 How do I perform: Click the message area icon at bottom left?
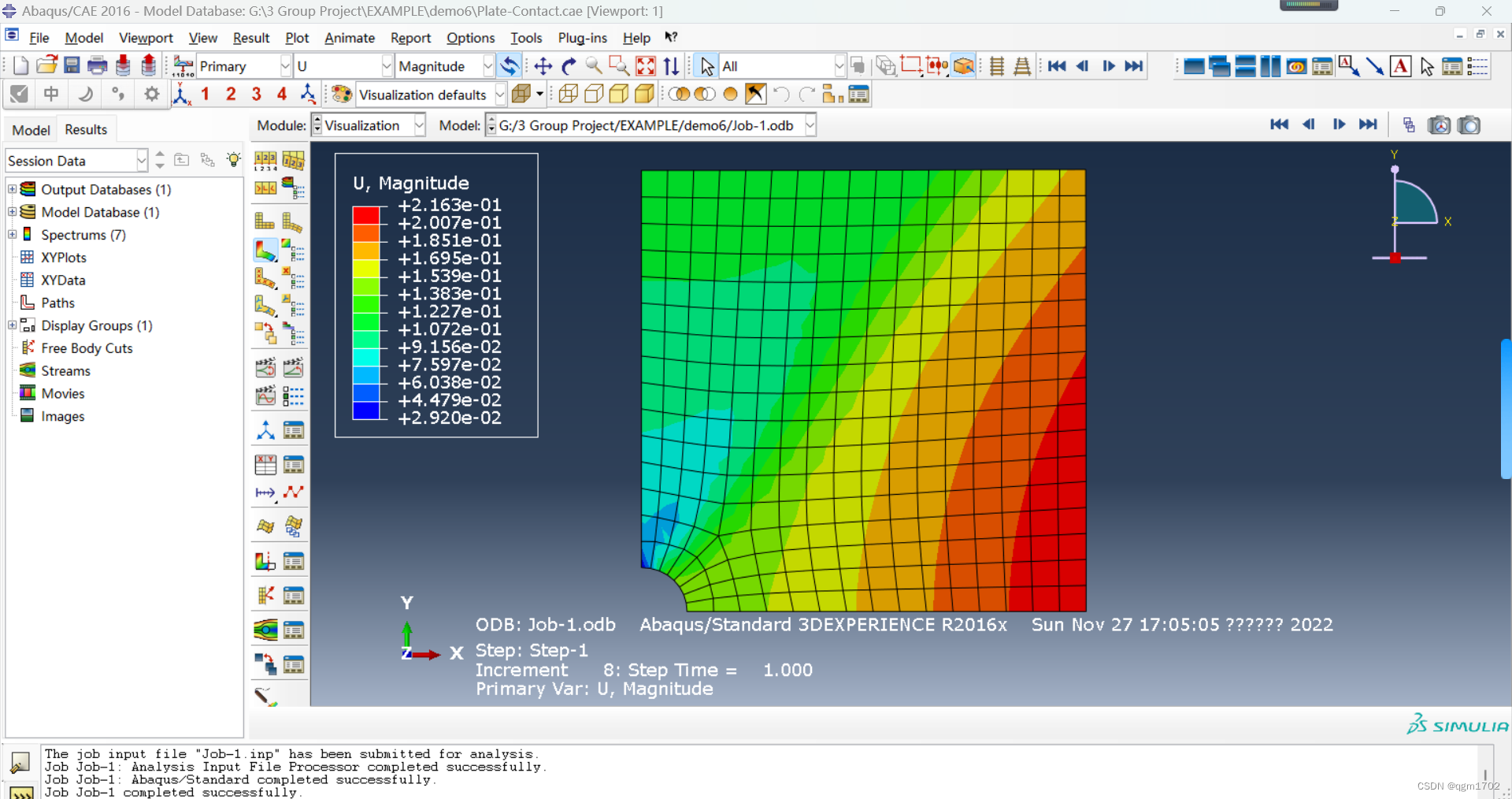(20, 761)
